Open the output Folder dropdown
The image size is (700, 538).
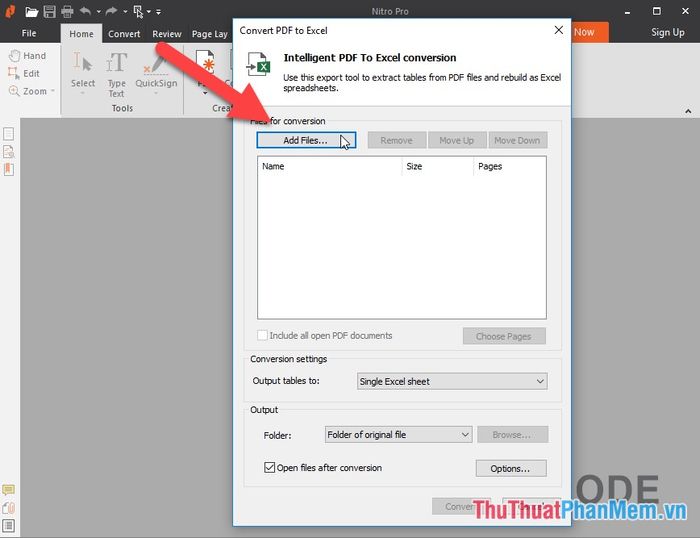pyautogui.click(x=398, y=434)
